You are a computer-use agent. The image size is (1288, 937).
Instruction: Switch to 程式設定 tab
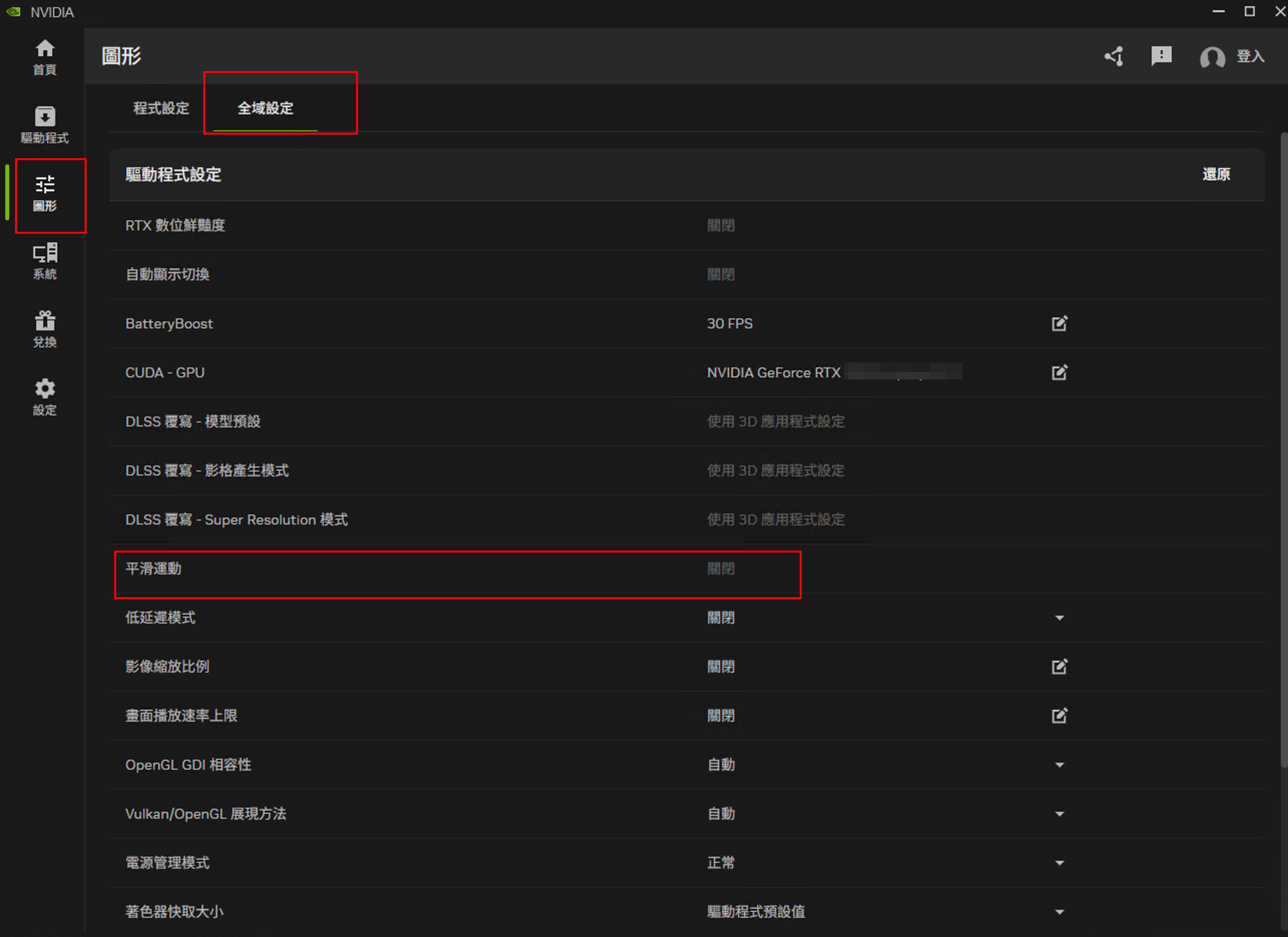click(x=161, y=108)
